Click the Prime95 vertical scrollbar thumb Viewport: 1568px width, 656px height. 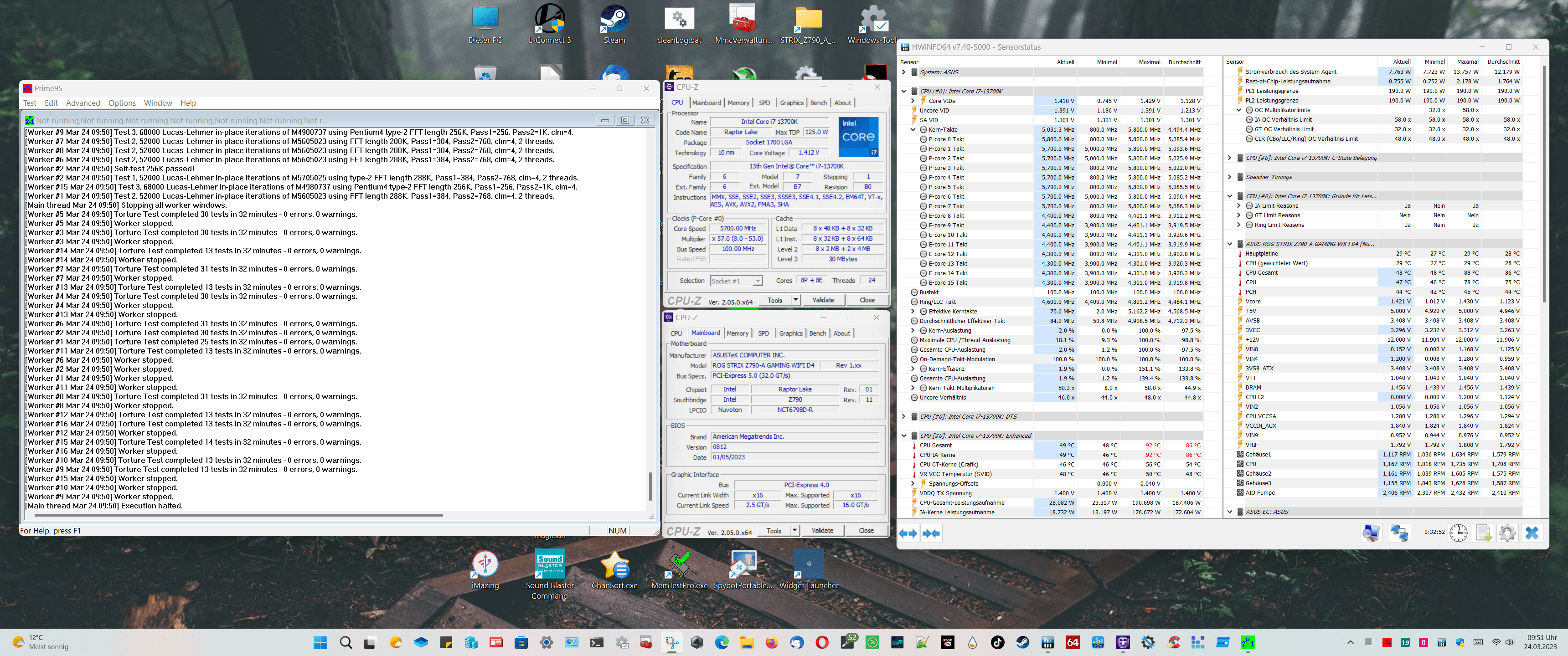[x=650, y=486]
